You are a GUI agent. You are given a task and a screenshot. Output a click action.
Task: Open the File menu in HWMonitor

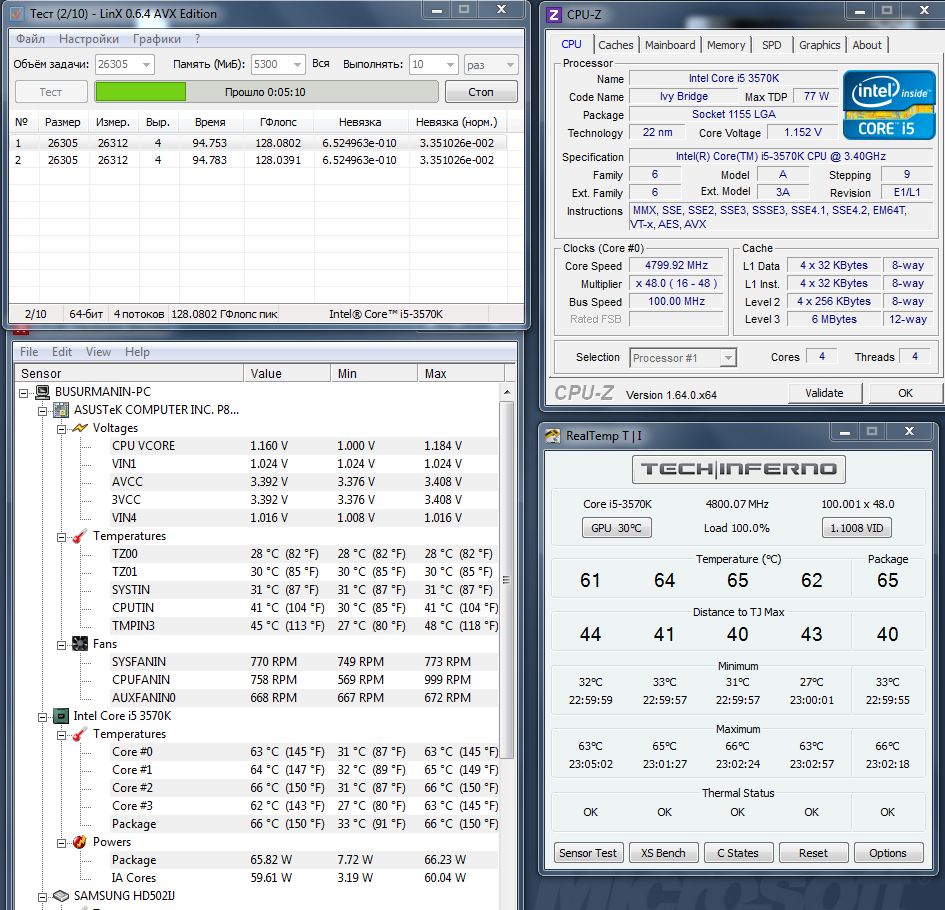[x=29, y=352]
